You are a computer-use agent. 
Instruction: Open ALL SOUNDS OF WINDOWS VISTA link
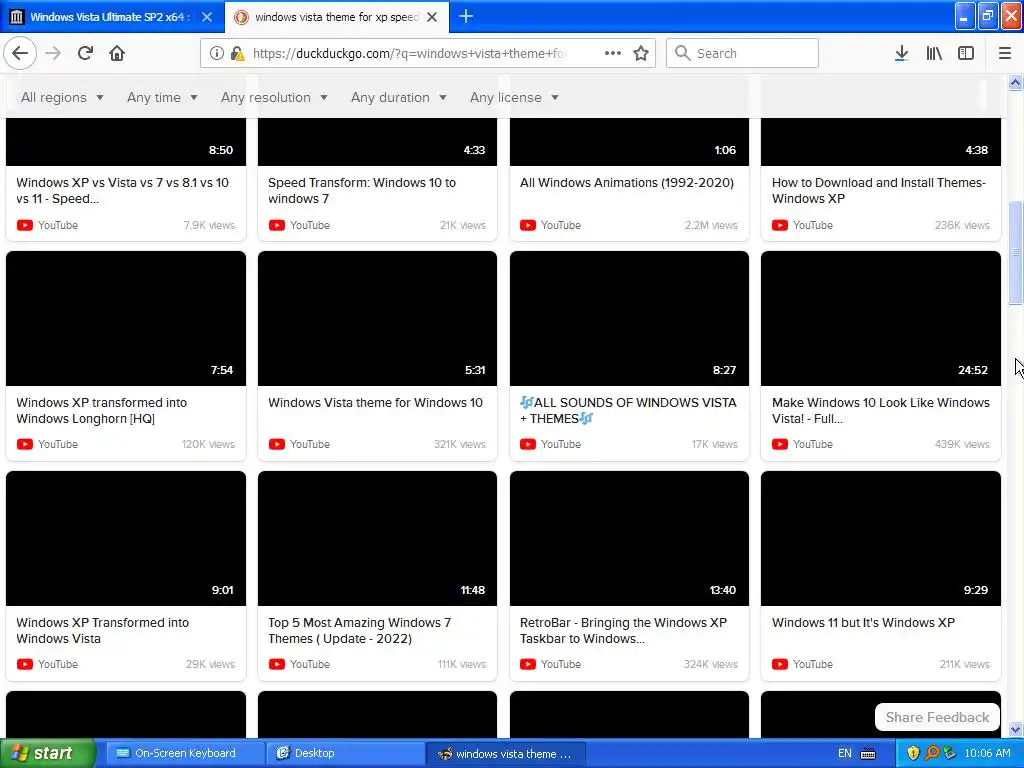(x=628, y=411)
